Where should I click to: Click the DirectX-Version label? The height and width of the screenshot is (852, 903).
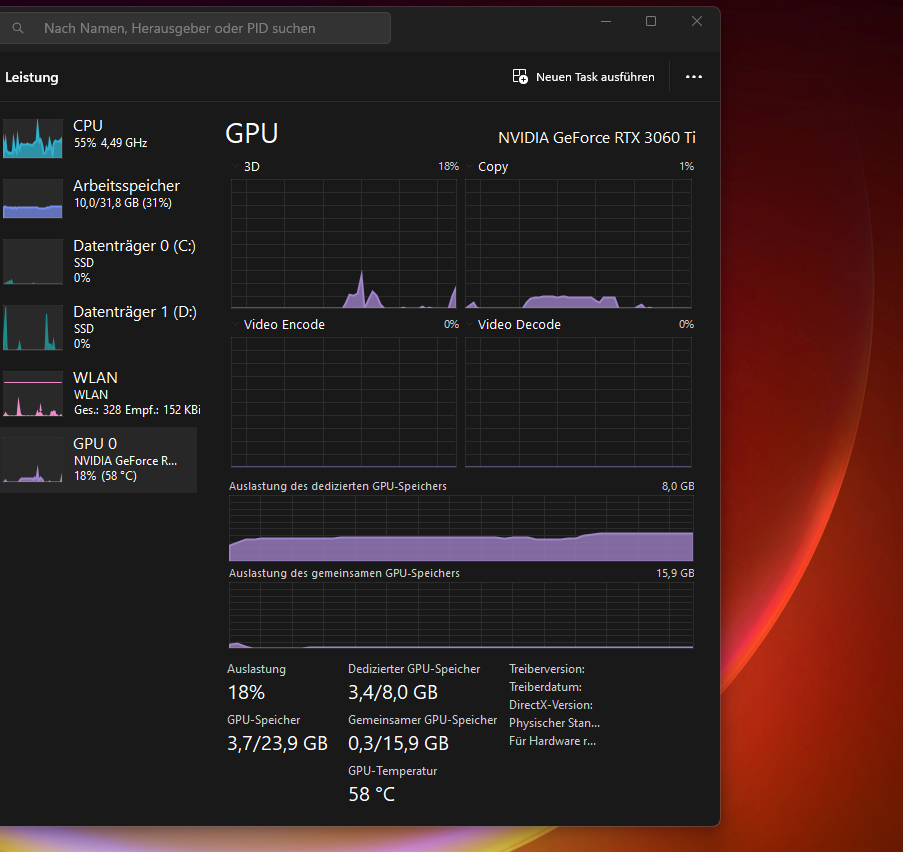tap(551, 705)
